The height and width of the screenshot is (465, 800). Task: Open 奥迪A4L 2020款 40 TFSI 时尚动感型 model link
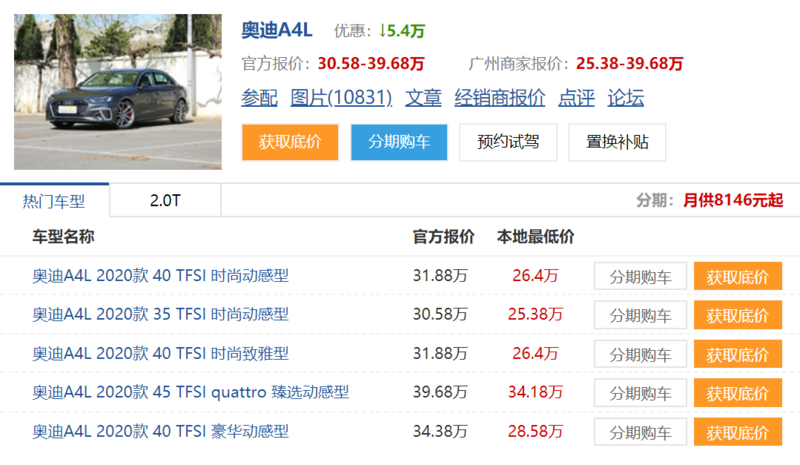coord(161,276)
